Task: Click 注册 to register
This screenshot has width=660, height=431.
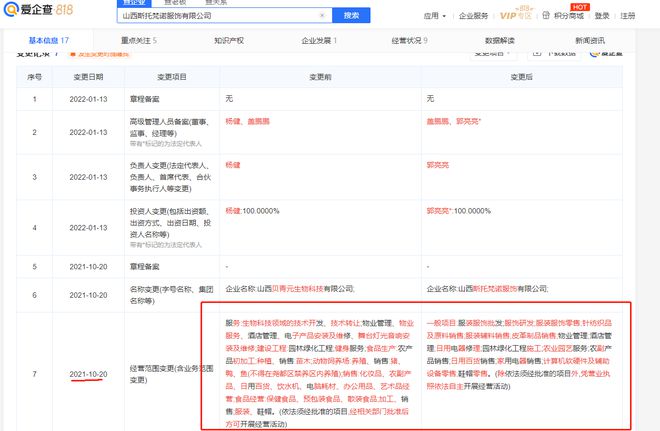Action: 628,16
